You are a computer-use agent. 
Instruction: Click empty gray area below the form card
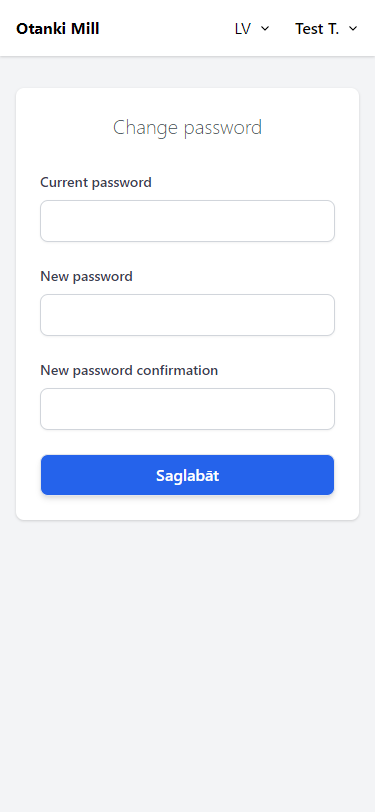(188, 663)
